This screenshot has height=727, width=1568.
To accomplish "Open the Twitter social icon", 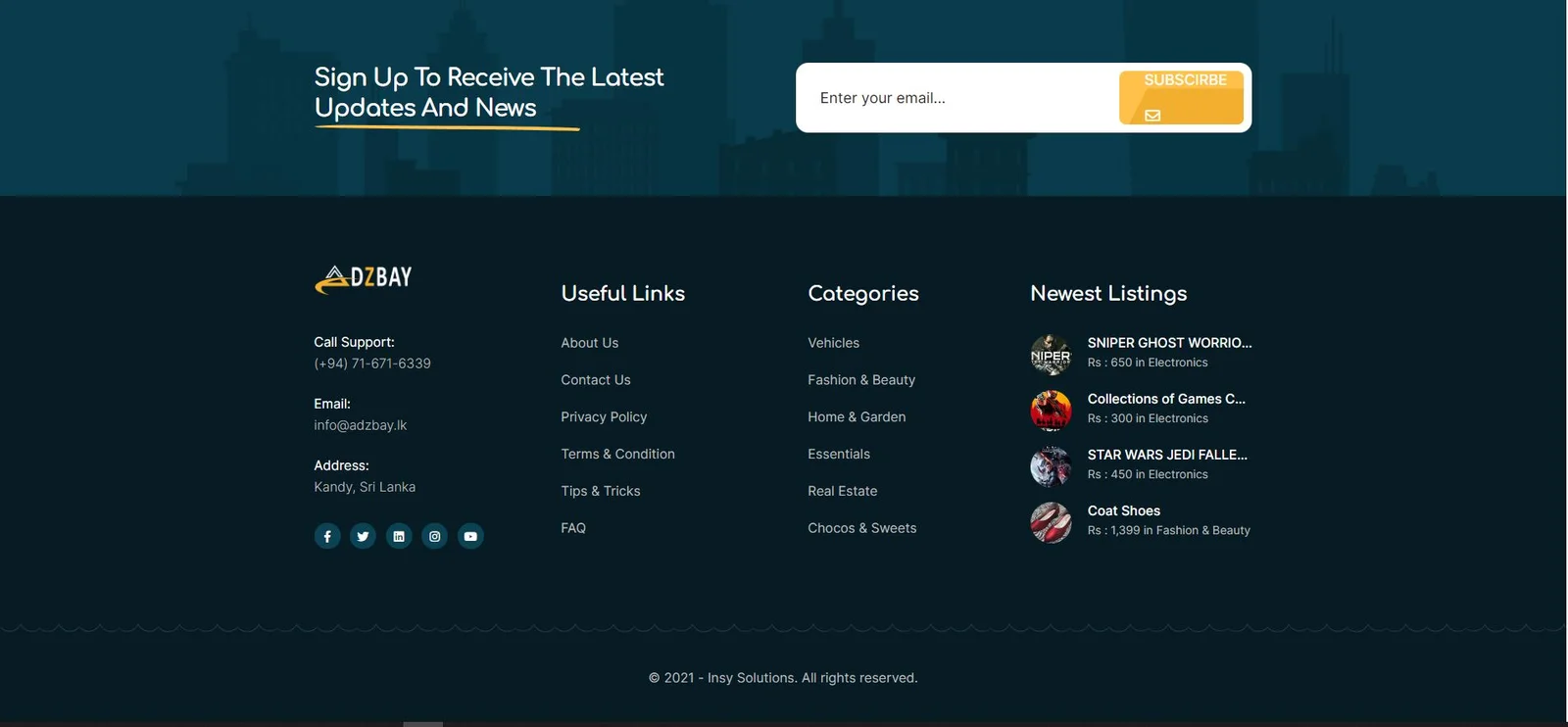I will pyautogui.click(x=363, y=536).
